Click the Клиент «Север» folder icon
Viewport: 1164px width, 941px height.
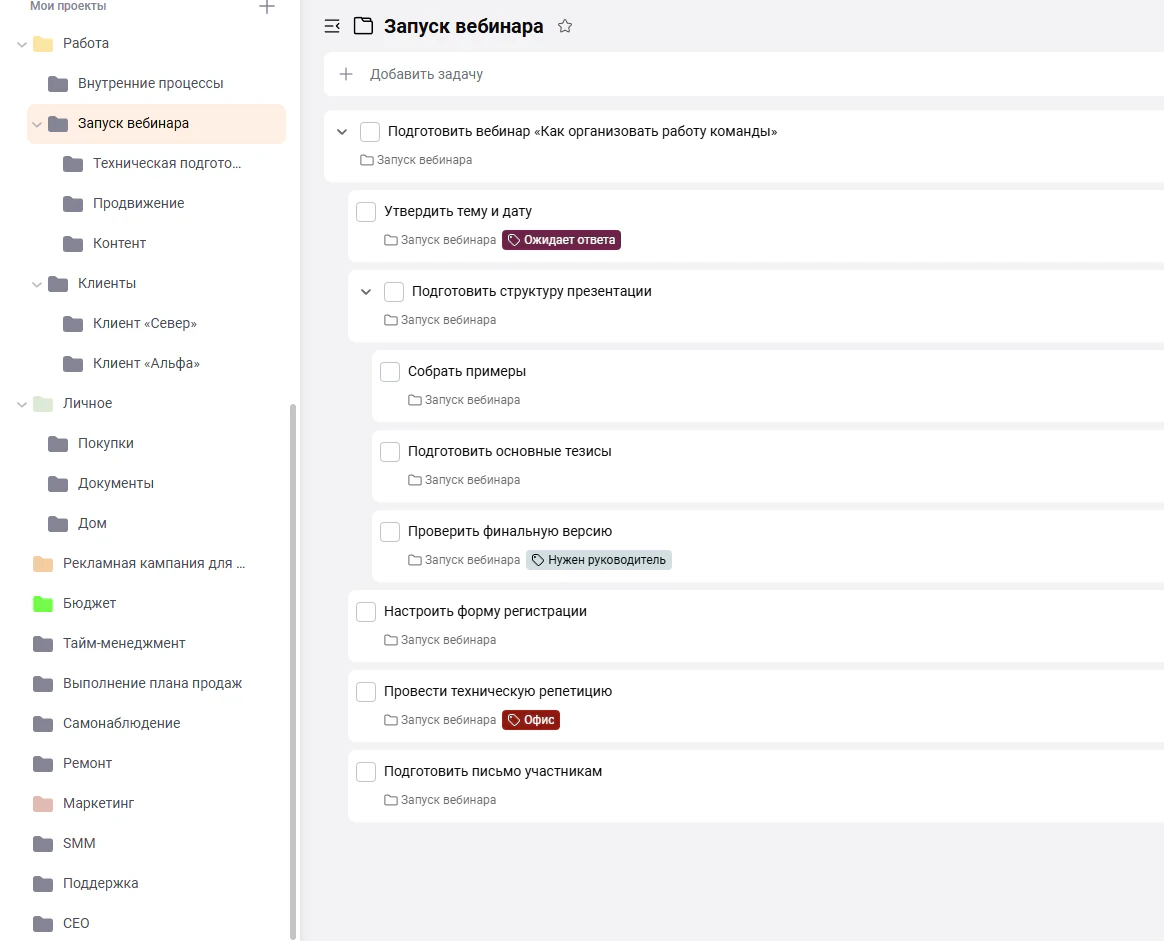coord(73,324)
